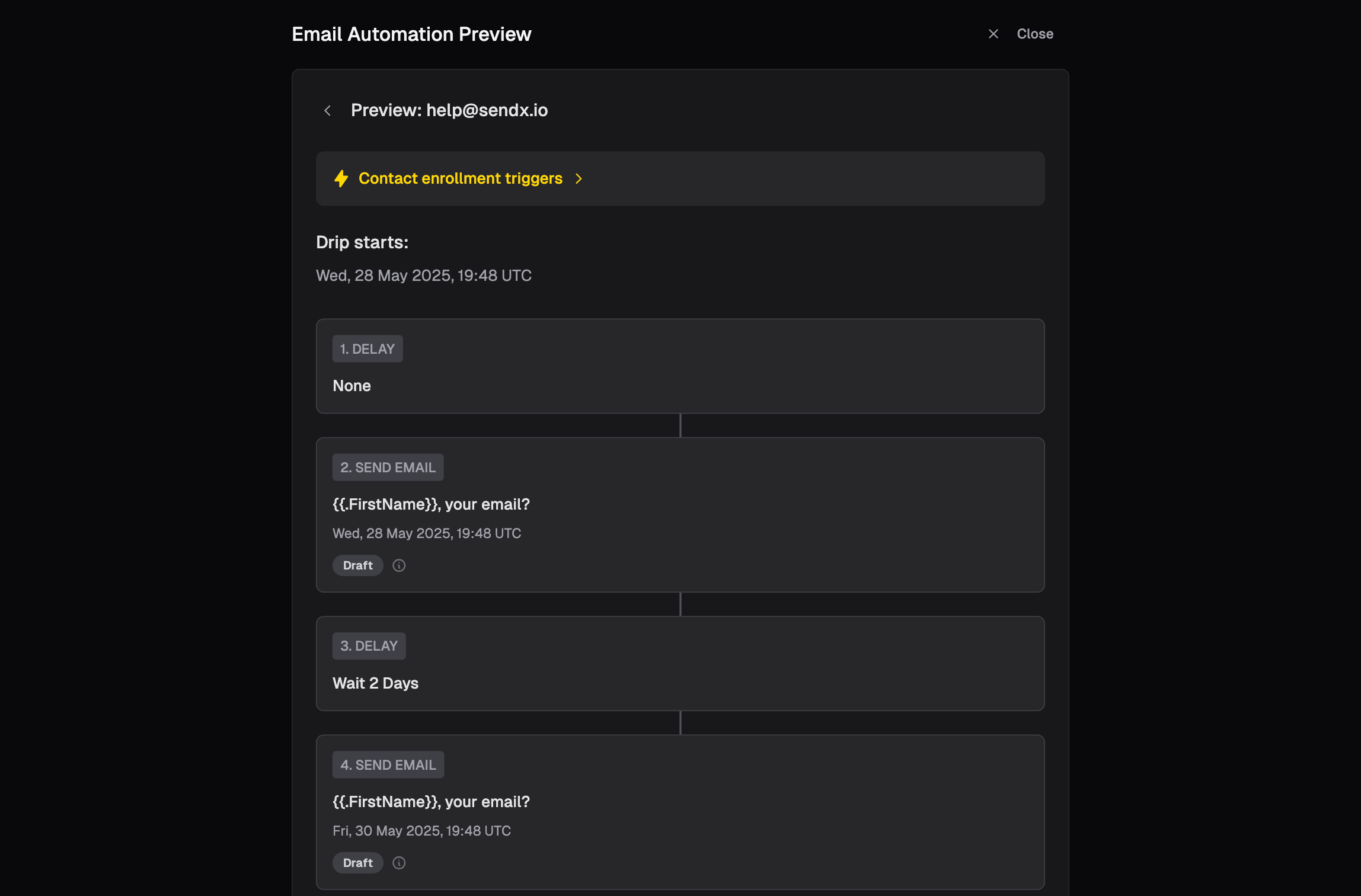Click the yellow lightning bolt icon
The height and width of the screenshot is (896, 1361).
click(341, 178)
